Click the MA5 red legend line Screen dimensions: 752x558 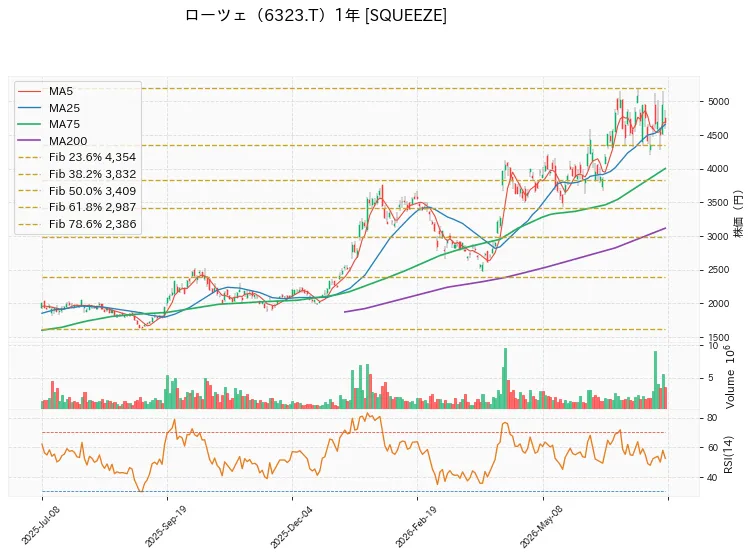(x=29, y=91)
